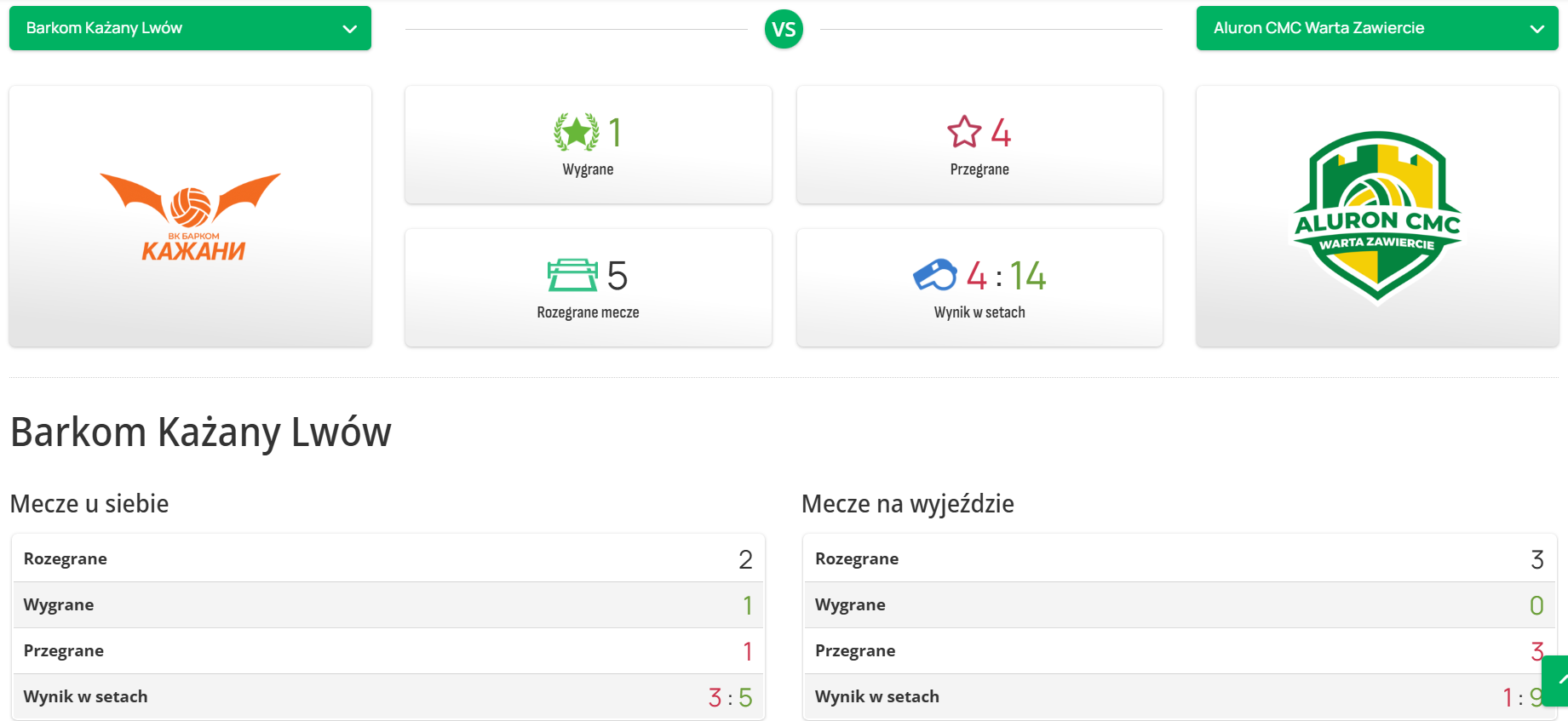Image resolution: width=1568 pixels, height=721 pixels.
Task: Click Rozegrane row in Mecze u siebie
Action: pyautogui.click(x=388, y=559)
